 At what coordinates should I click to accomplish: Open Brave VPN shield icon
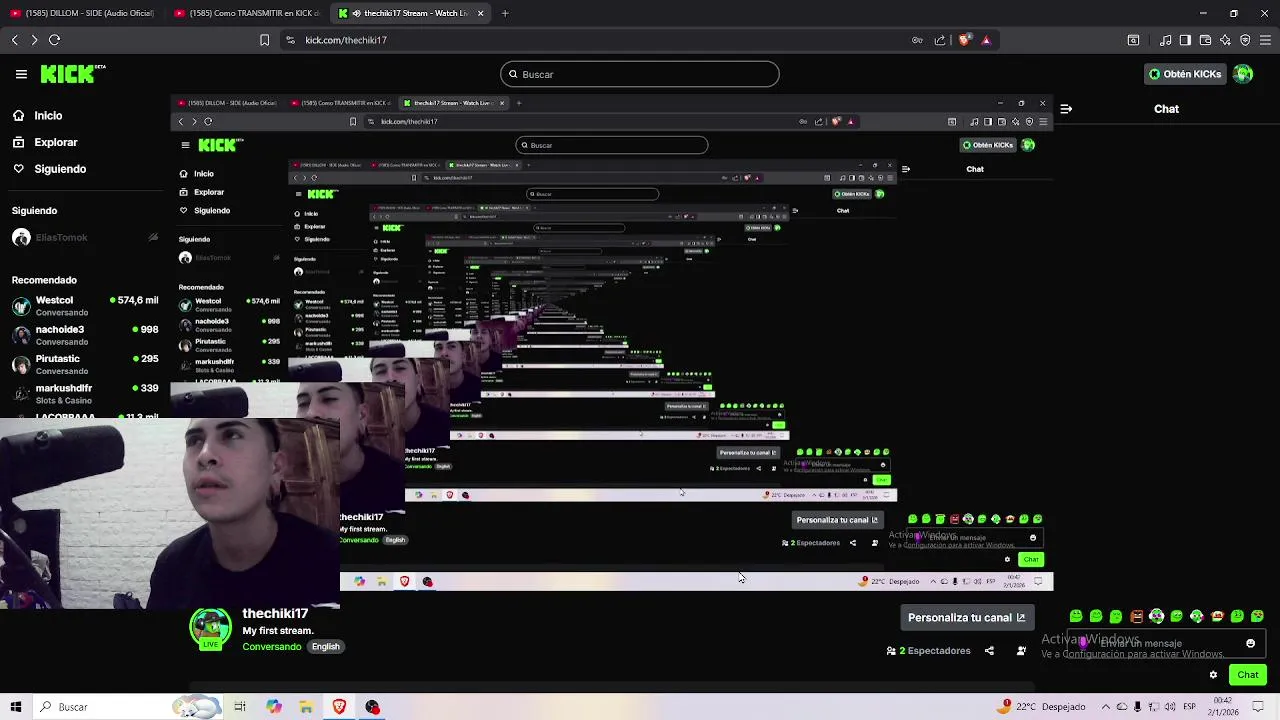(1245, 40)
